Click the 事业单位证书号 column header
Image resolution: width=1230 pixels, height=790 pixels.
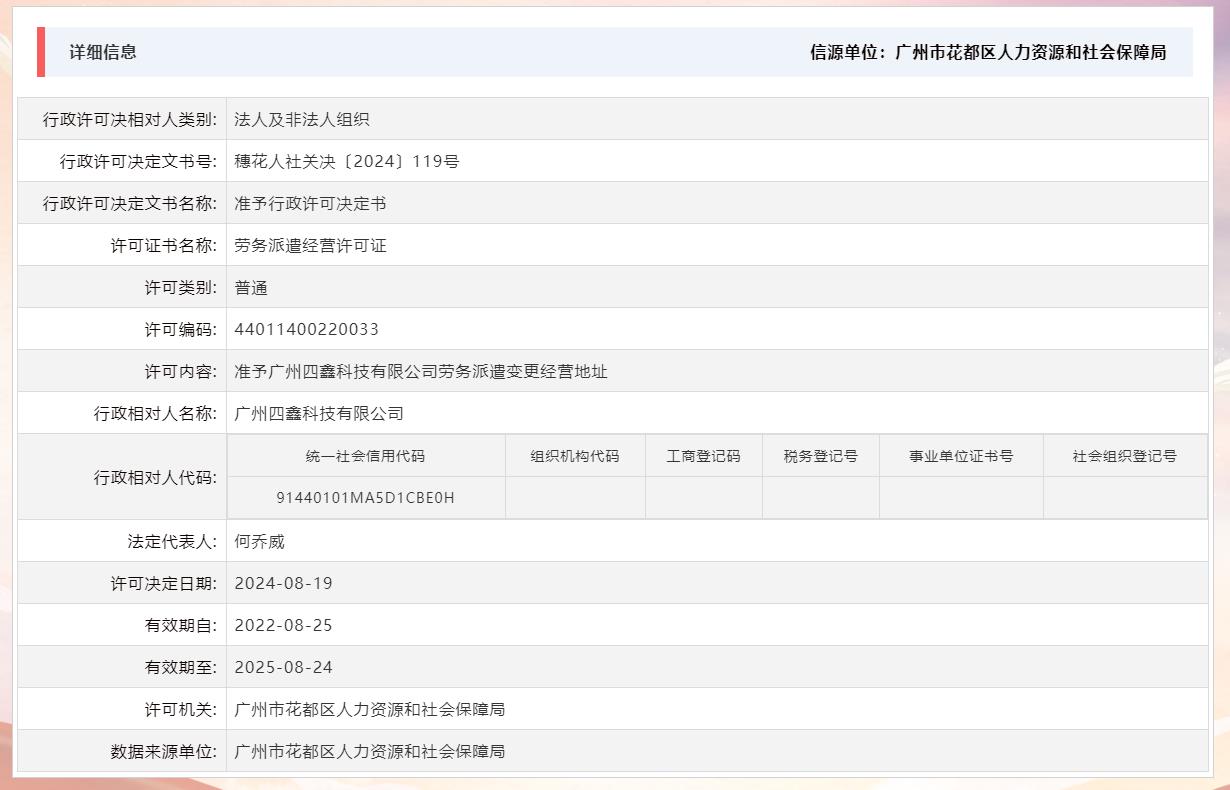pos(961,456)
